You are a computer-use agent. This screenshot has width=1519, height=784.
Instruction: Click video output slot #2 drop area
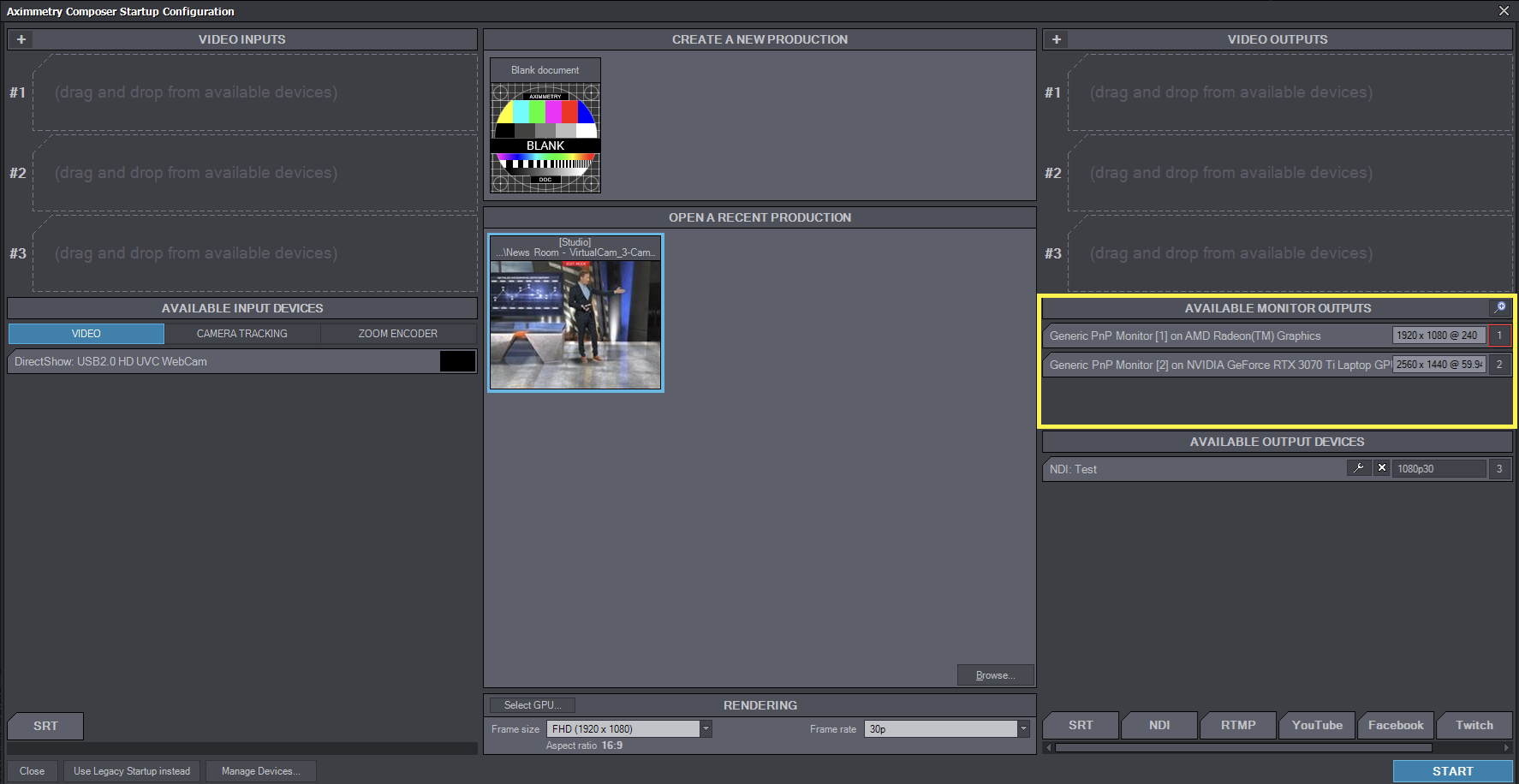(x=1290, y=173)
